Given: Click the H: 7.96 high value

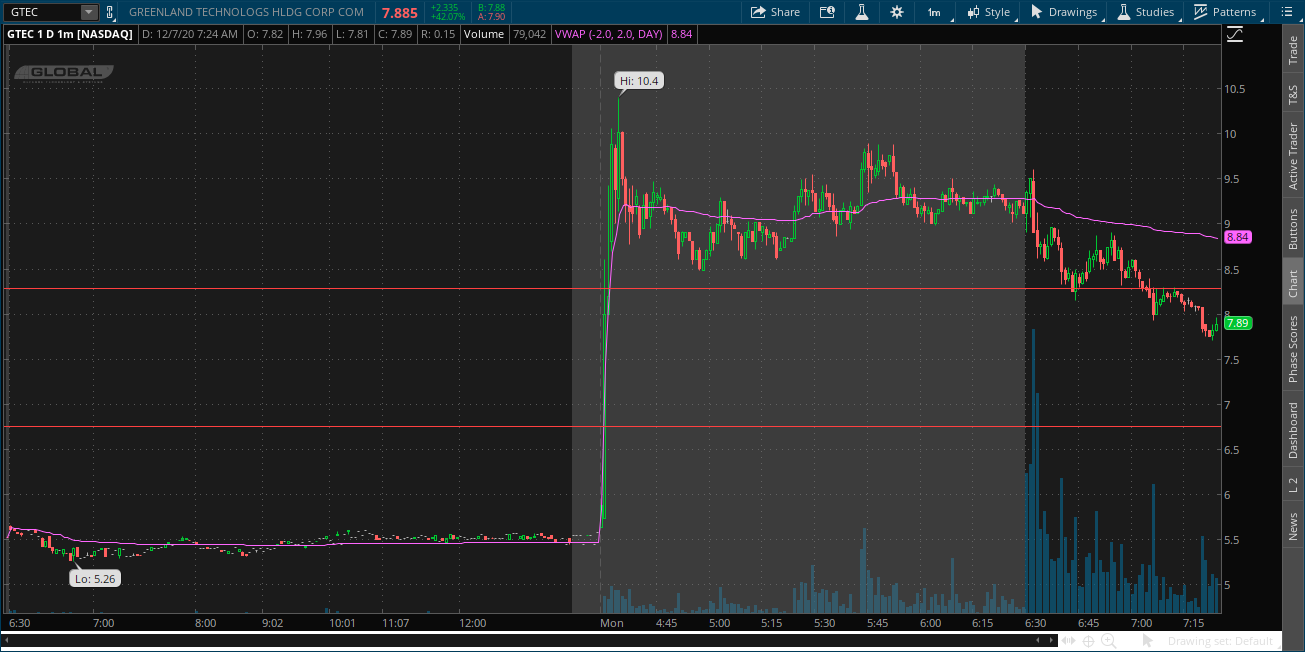Looking at the screenshot, I should [x=310, y=34].
